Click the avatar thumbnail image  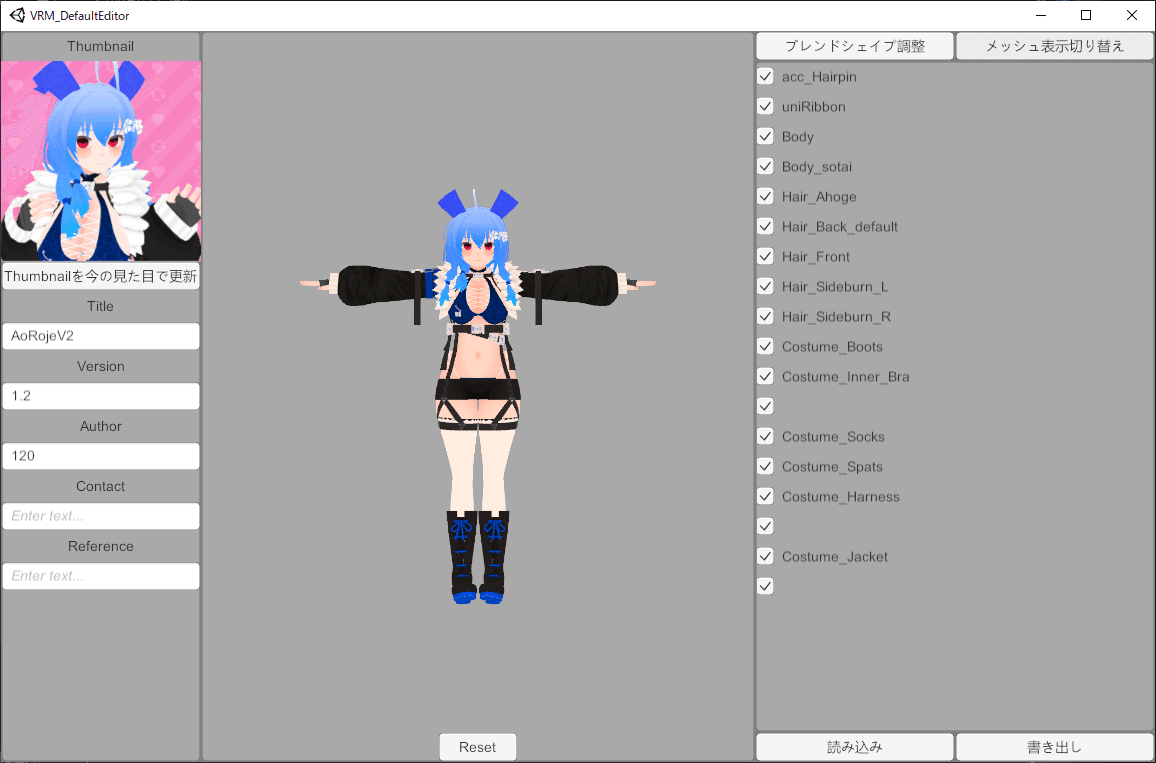pyautogui.click(x=101, y=161)
